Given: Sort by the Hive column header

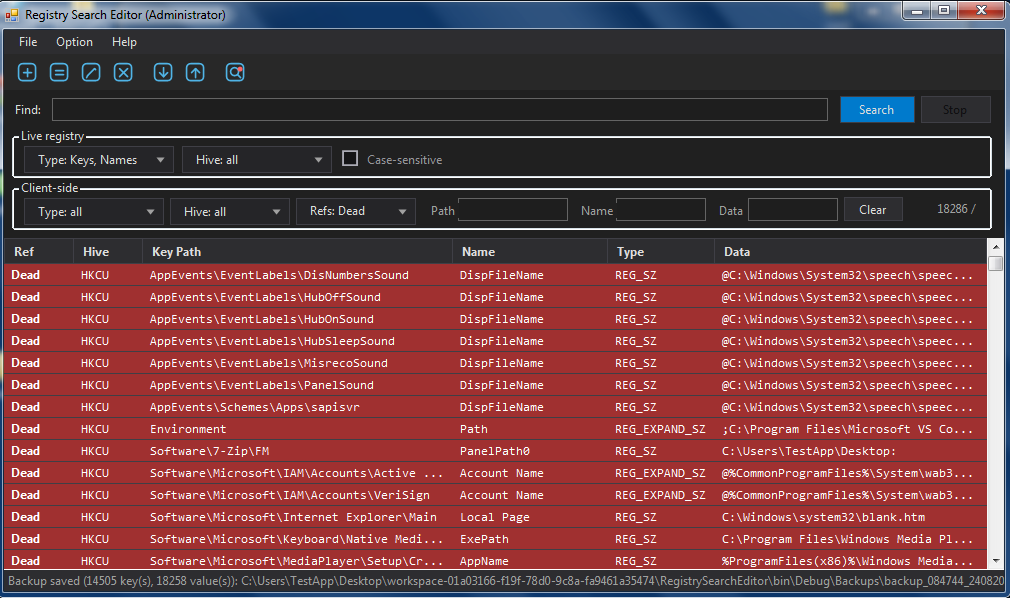Looking at the screenshot, I should [108, 251].
